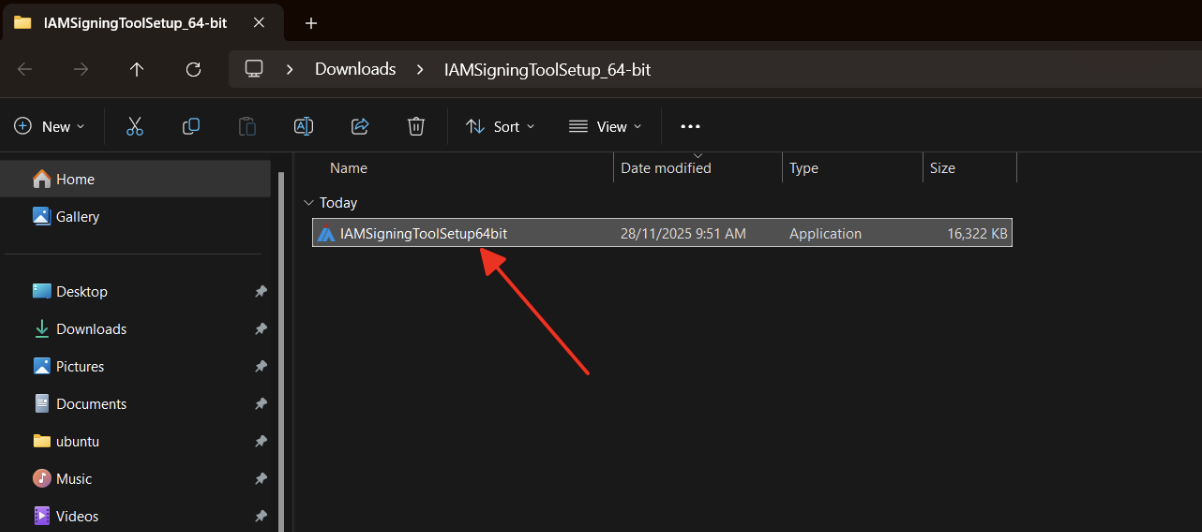Click the Copy icon in toolbar
1202x532 pixels.
click(191, 126)
